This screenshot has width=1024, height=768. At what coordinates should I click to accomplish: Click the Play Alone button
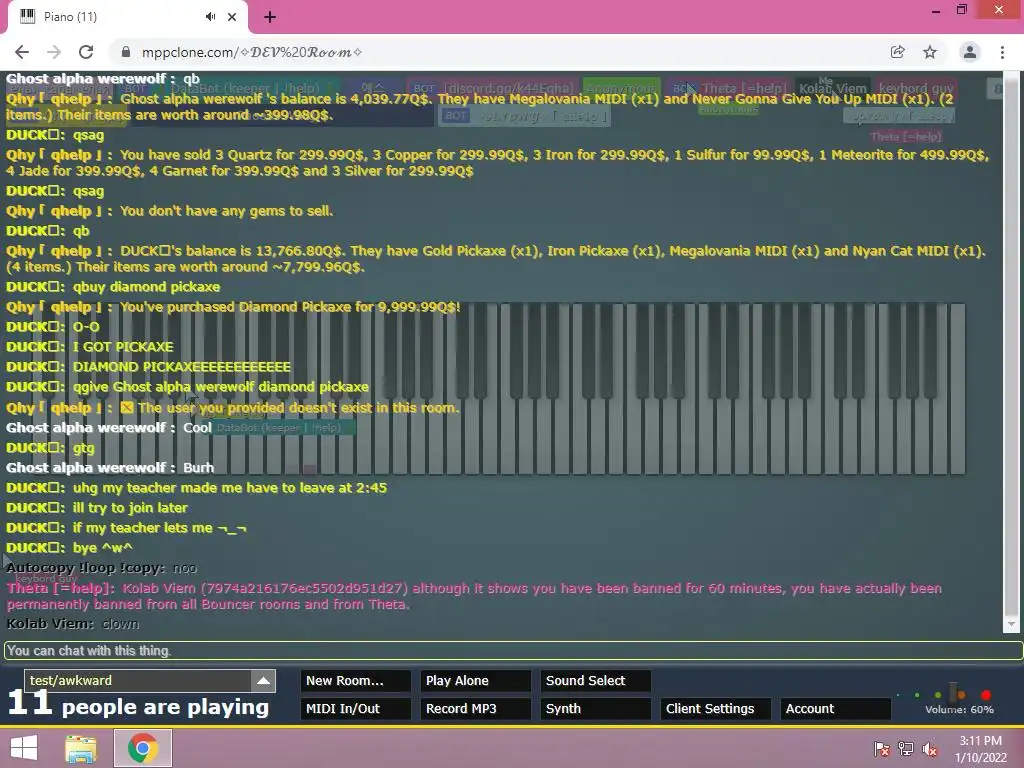click(x=475, y=680)
